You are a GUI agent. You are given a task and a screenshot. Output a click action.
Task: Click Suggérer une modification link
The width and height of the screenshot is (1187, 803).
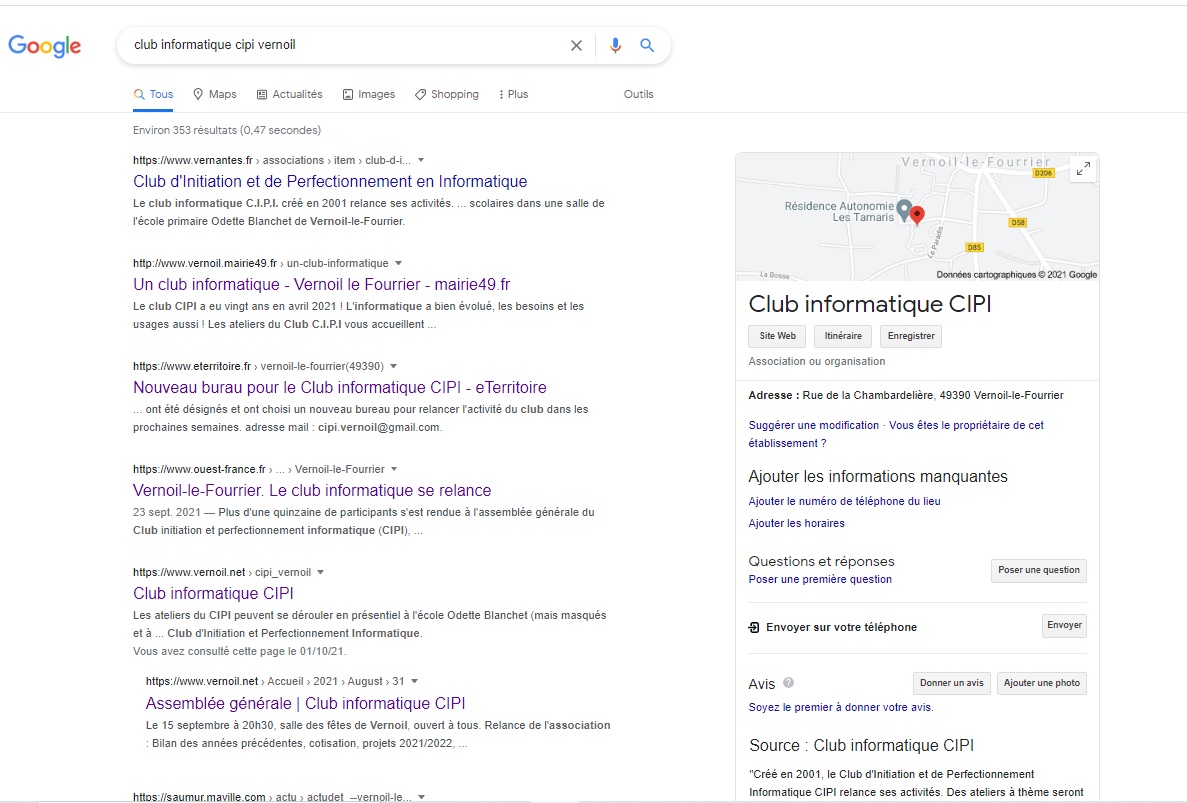pyautogui.click(x=814, y=425)
